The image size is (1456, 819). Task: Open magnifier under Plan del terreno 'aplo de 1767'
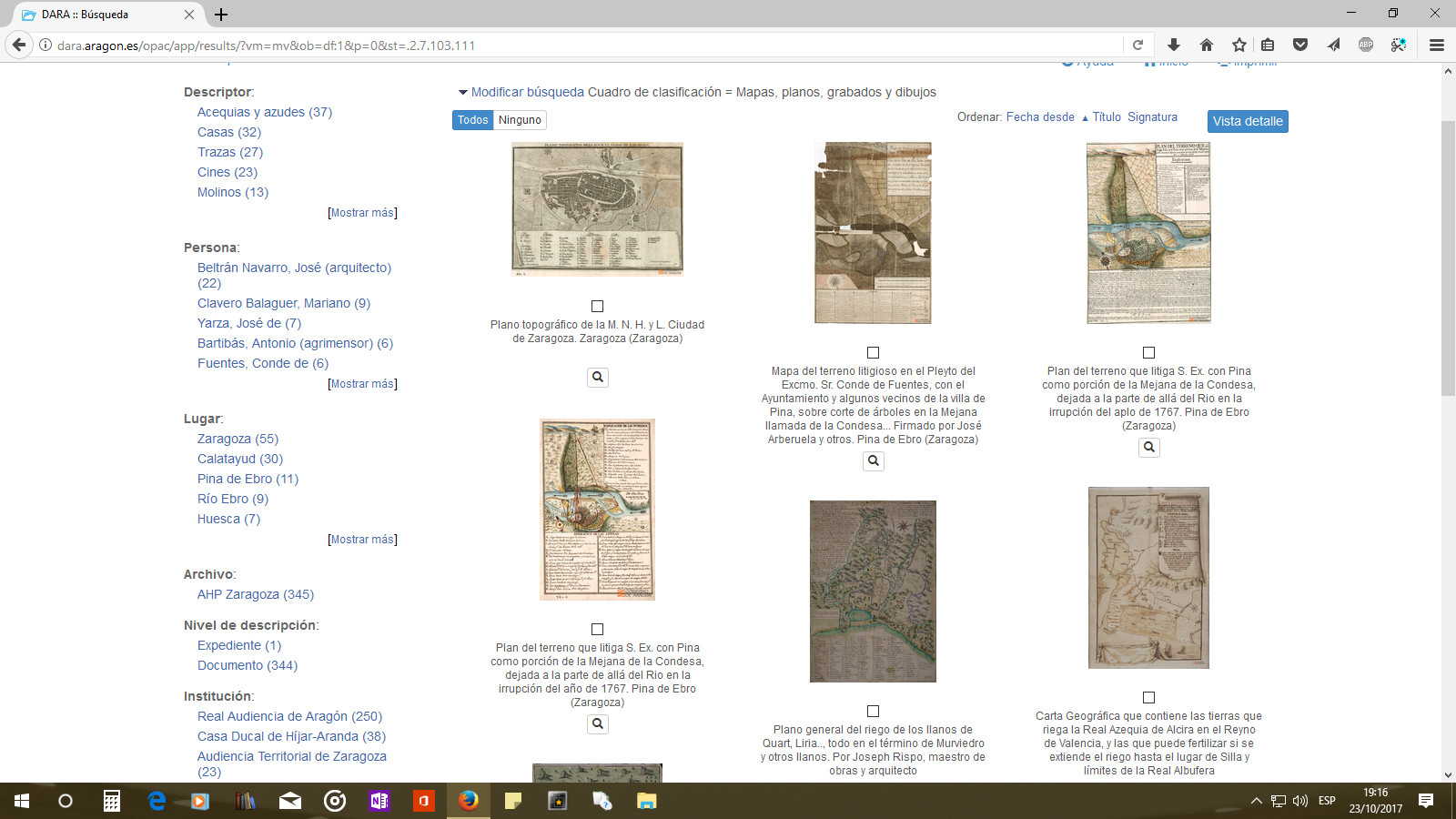pyautogui.click(x=1149, y=447)
